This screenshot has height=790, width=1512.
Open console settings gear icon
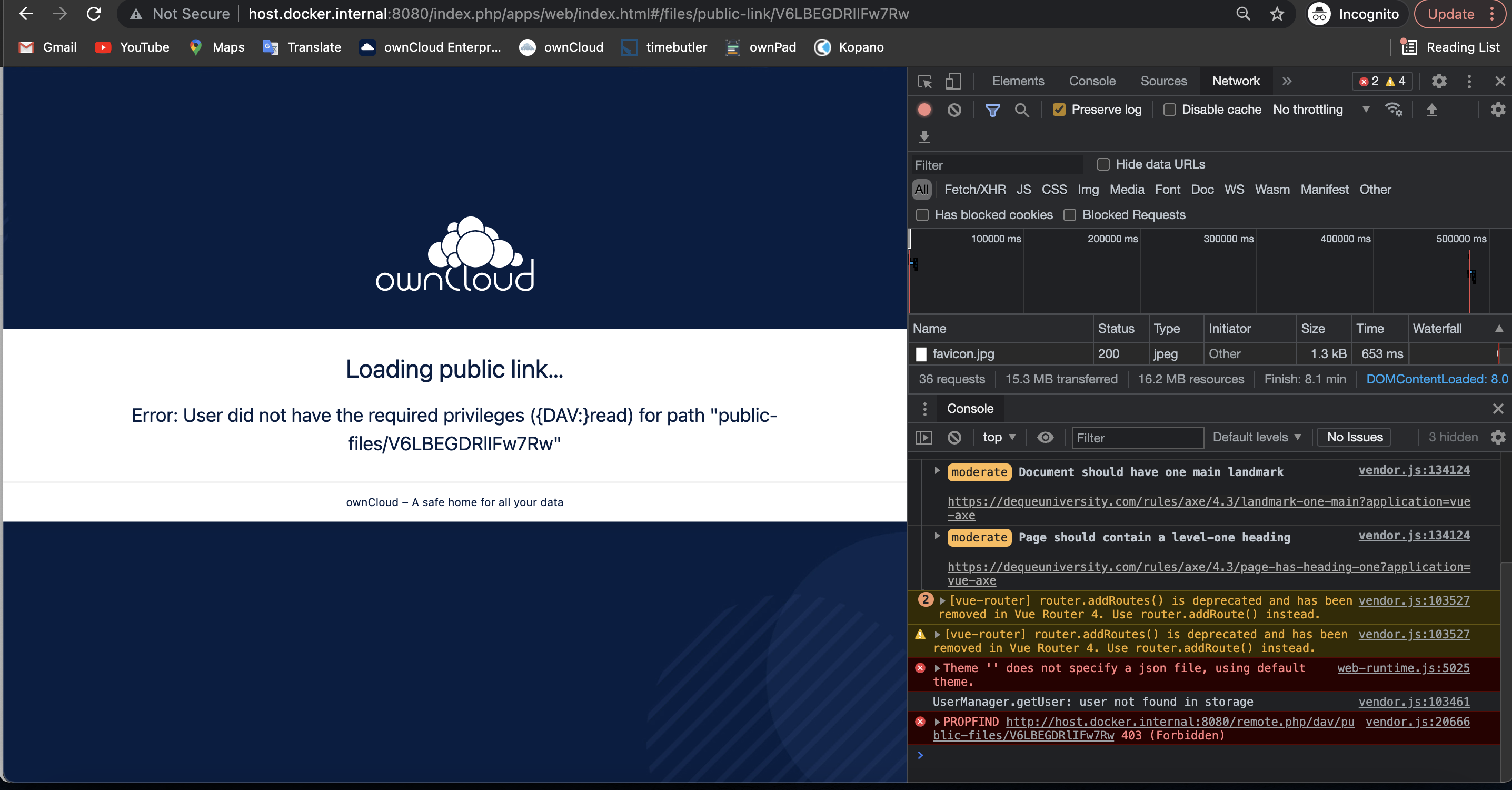1497,438
